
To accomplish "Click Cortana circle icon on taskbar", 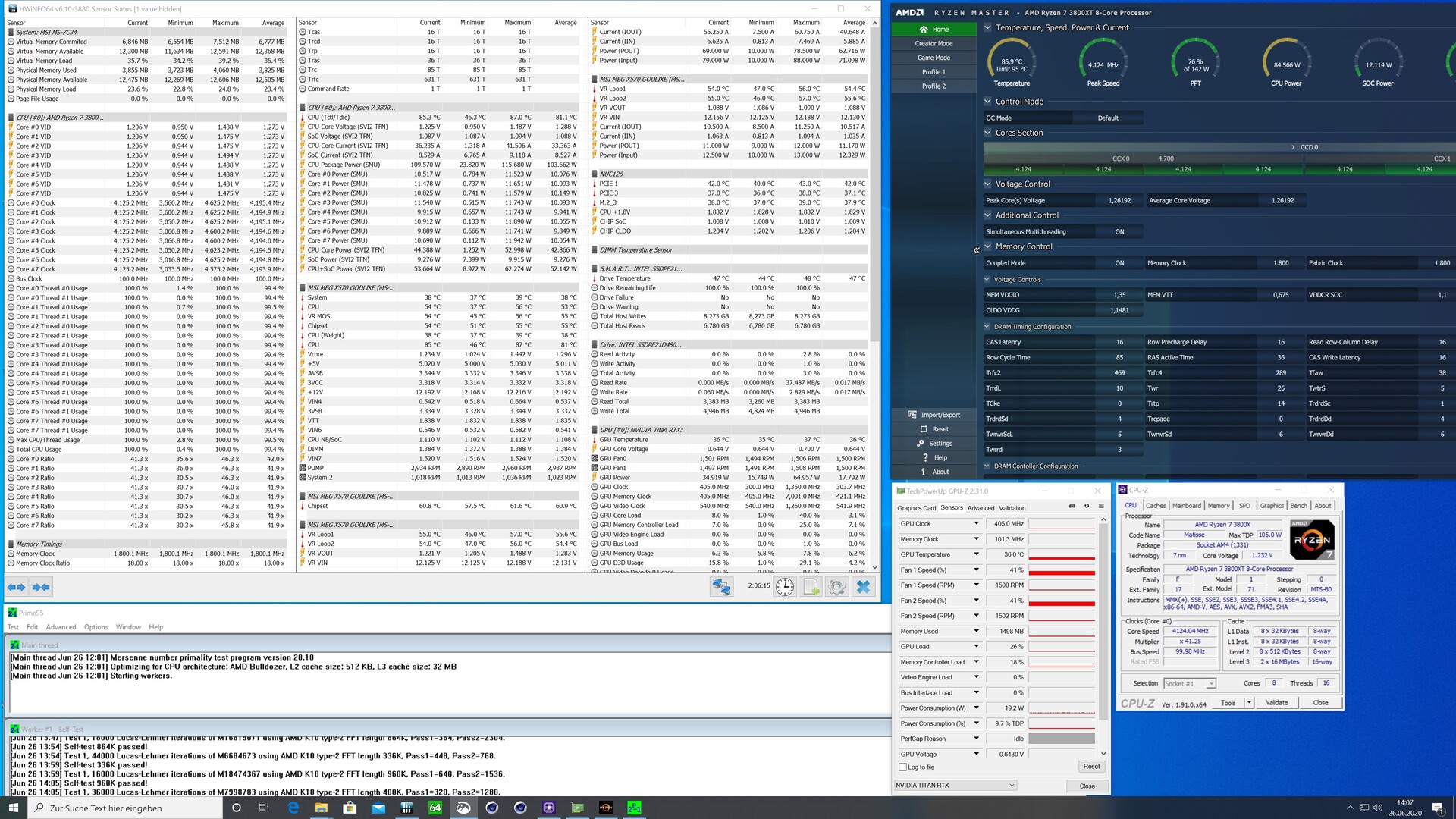I will coord(236,808).
